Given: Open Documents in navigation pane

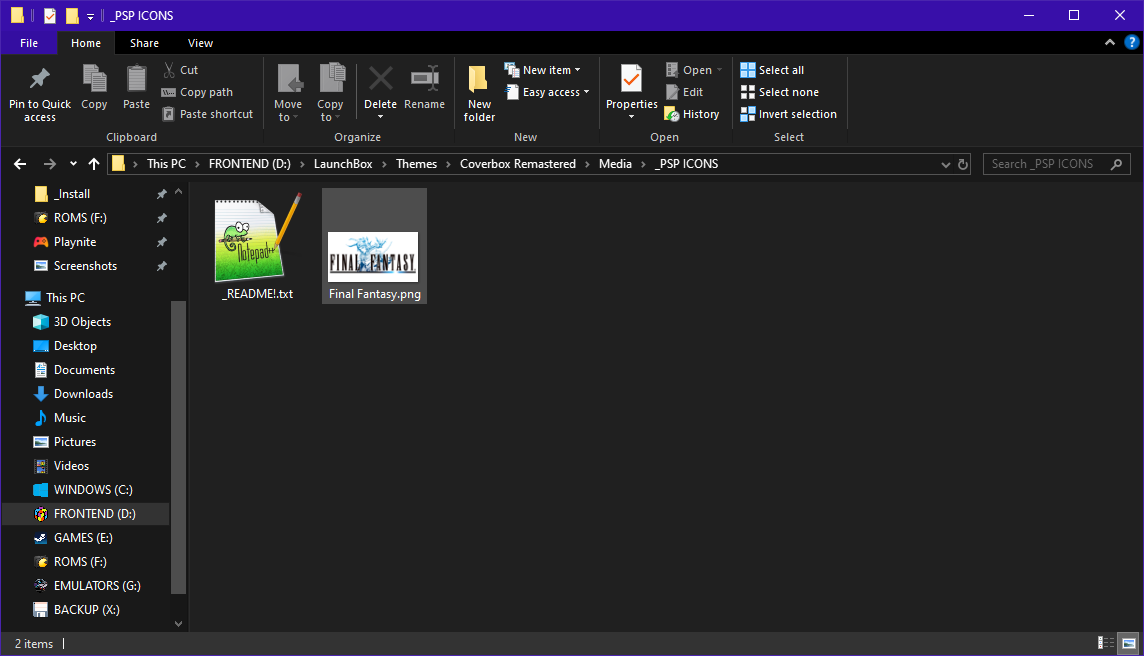Looking at the screenshot, I should (x=84, y=370).
